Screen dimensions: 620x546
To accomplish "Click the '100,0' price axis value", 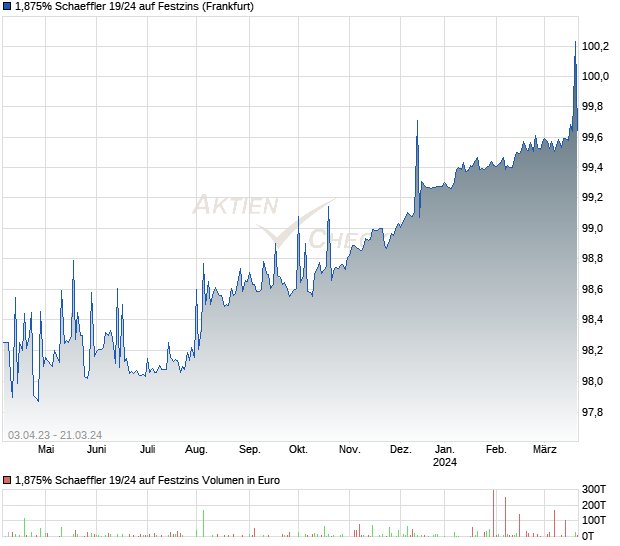I will [595, 76].
